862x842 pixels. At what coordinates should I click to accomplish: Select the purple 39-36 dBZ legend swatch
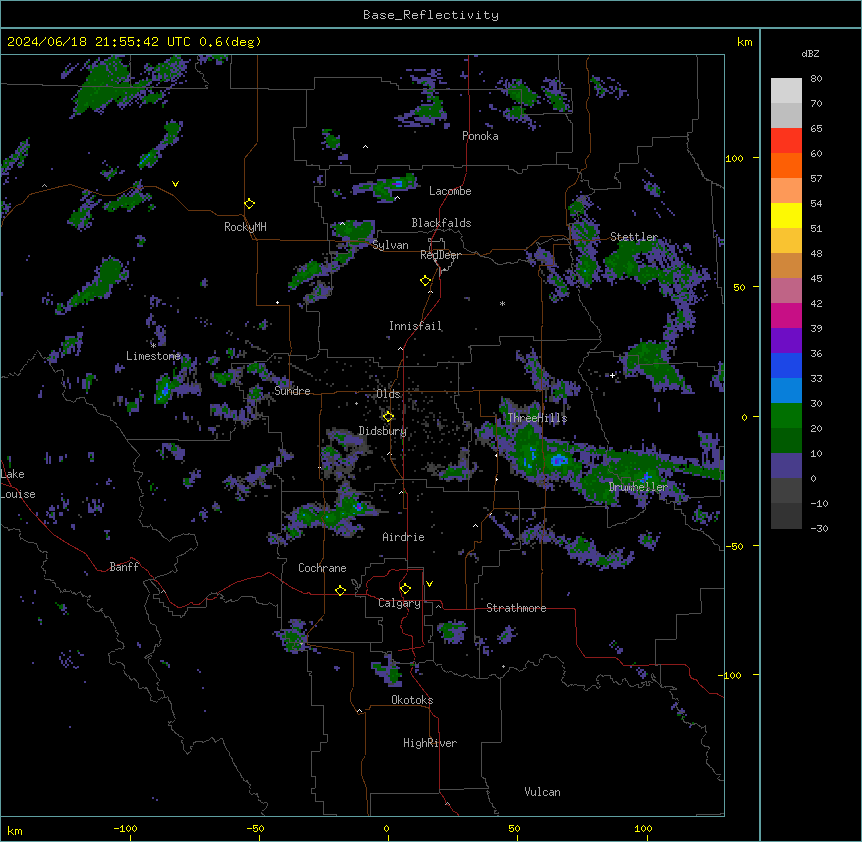click(x=786, y=341)
